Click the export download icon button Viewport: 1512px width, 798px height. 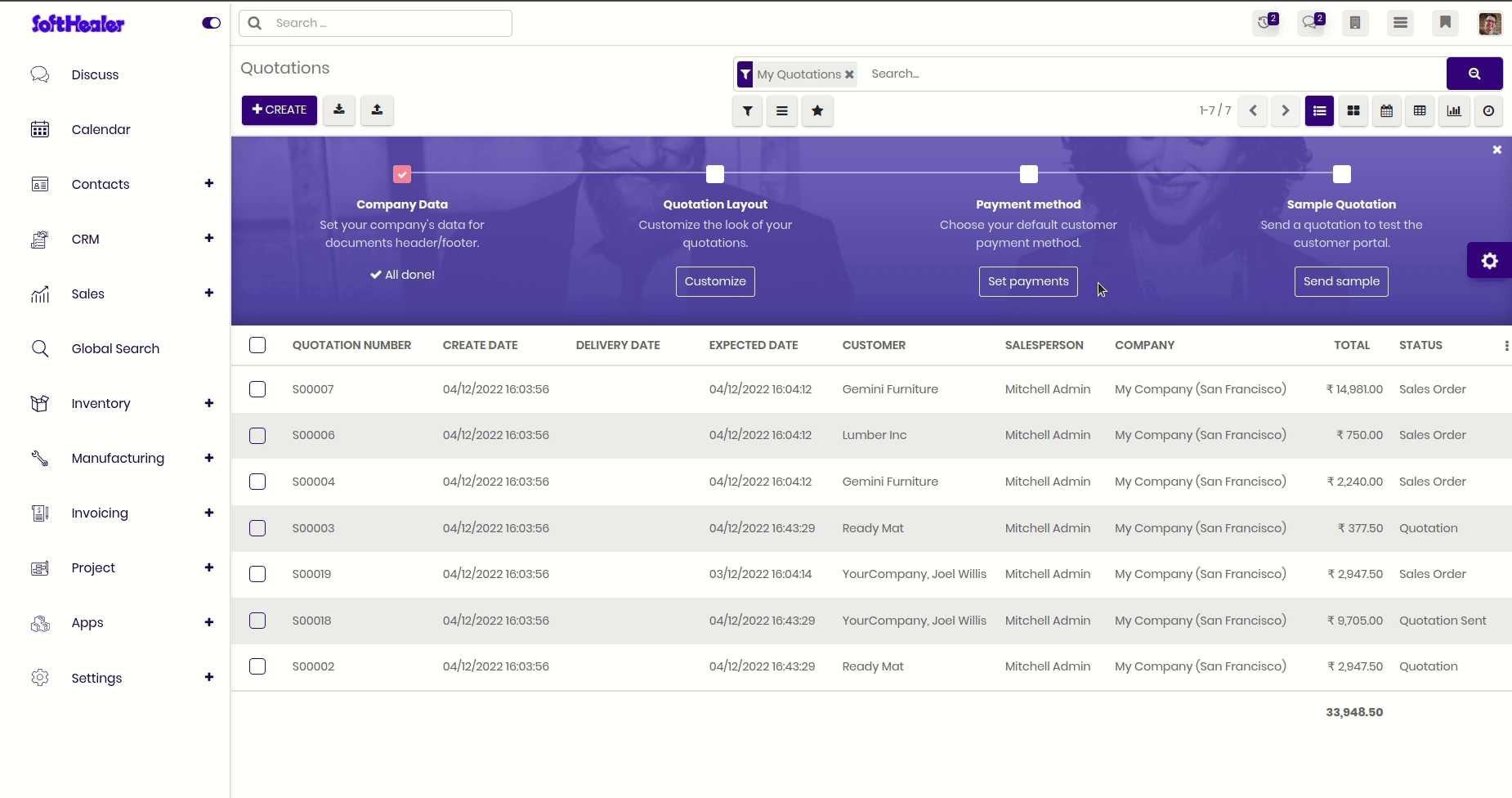click(339, 110)
